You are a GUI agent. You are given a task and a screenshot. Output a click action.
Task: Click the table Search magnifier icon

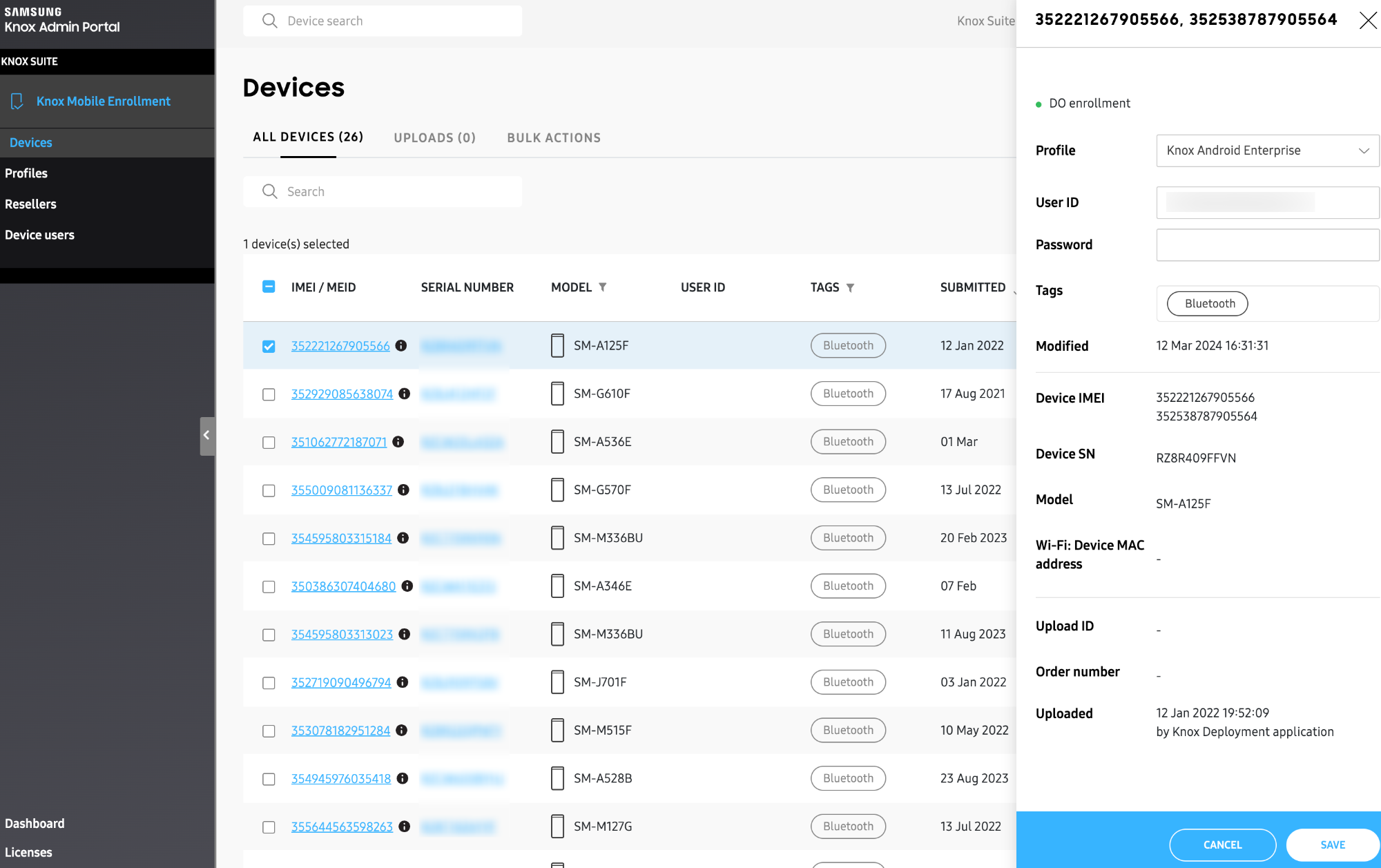[x=270, y=191]
